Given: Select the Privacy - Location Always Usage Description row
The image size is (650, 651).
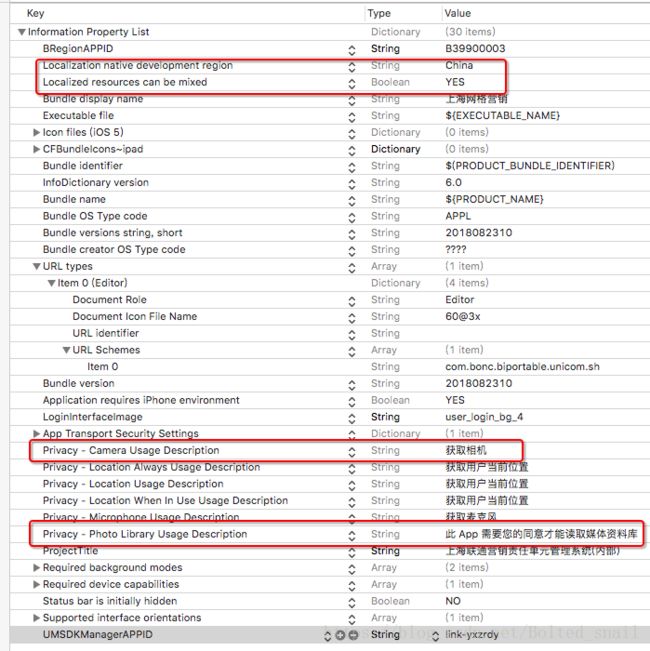Looking at the screenshot, I should click(330, 467).
